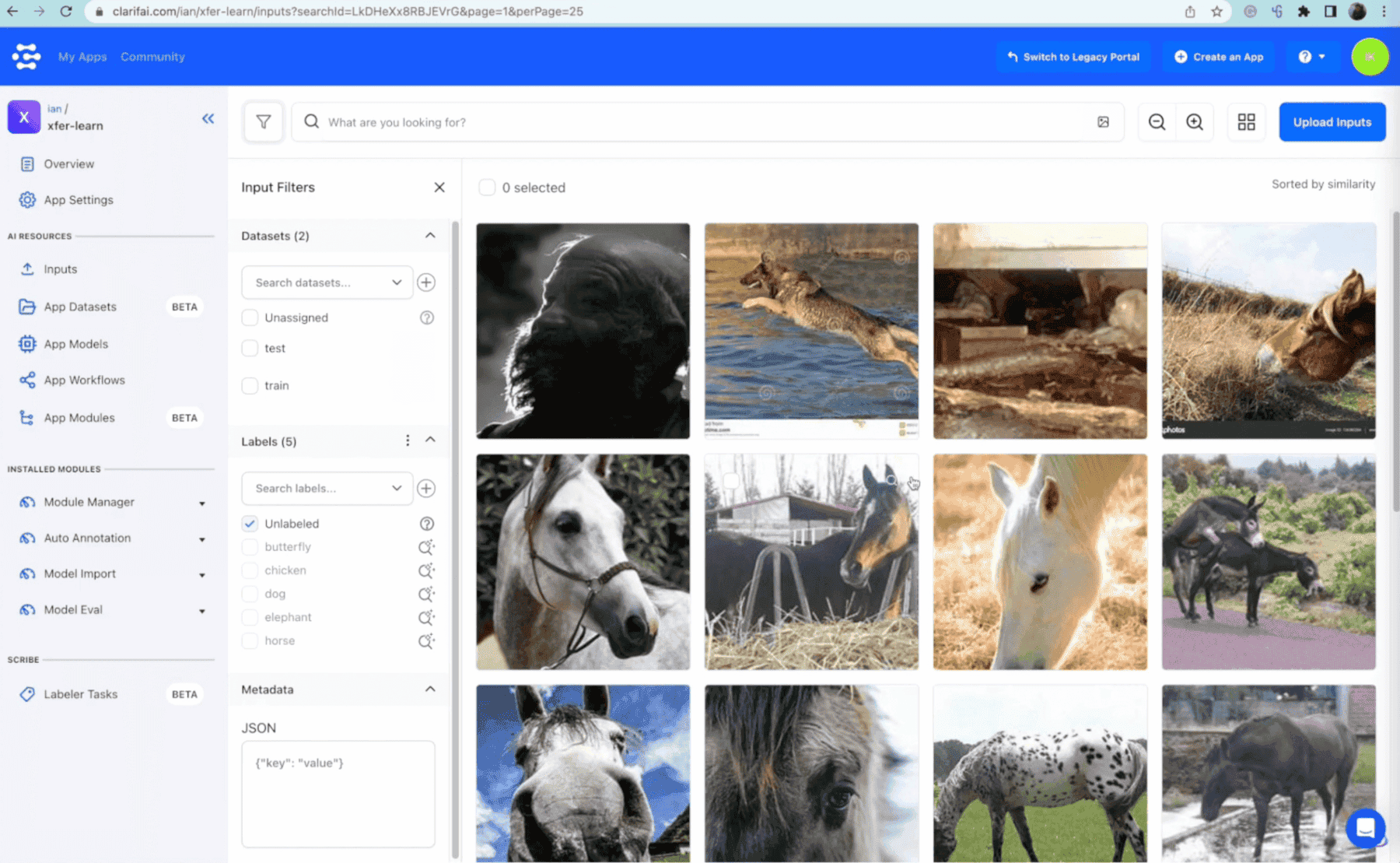Open the spotted horse thumbnail
1400x863 pixels.
pos(1039,773)
